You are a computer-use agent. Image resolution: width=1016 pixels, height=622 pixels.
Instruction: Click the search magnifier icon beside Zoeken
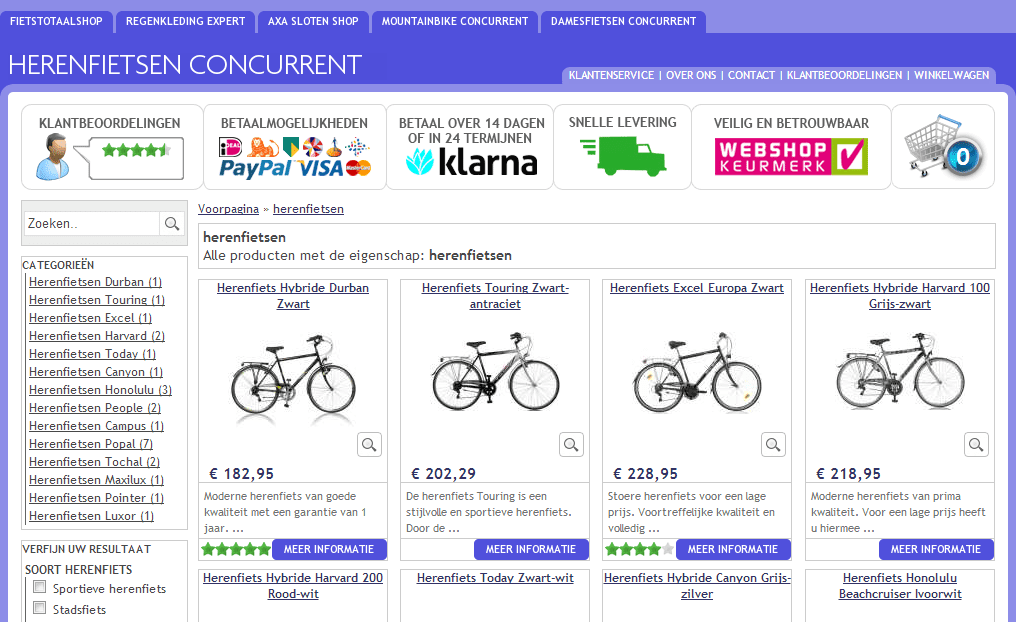tap(172, 224)
